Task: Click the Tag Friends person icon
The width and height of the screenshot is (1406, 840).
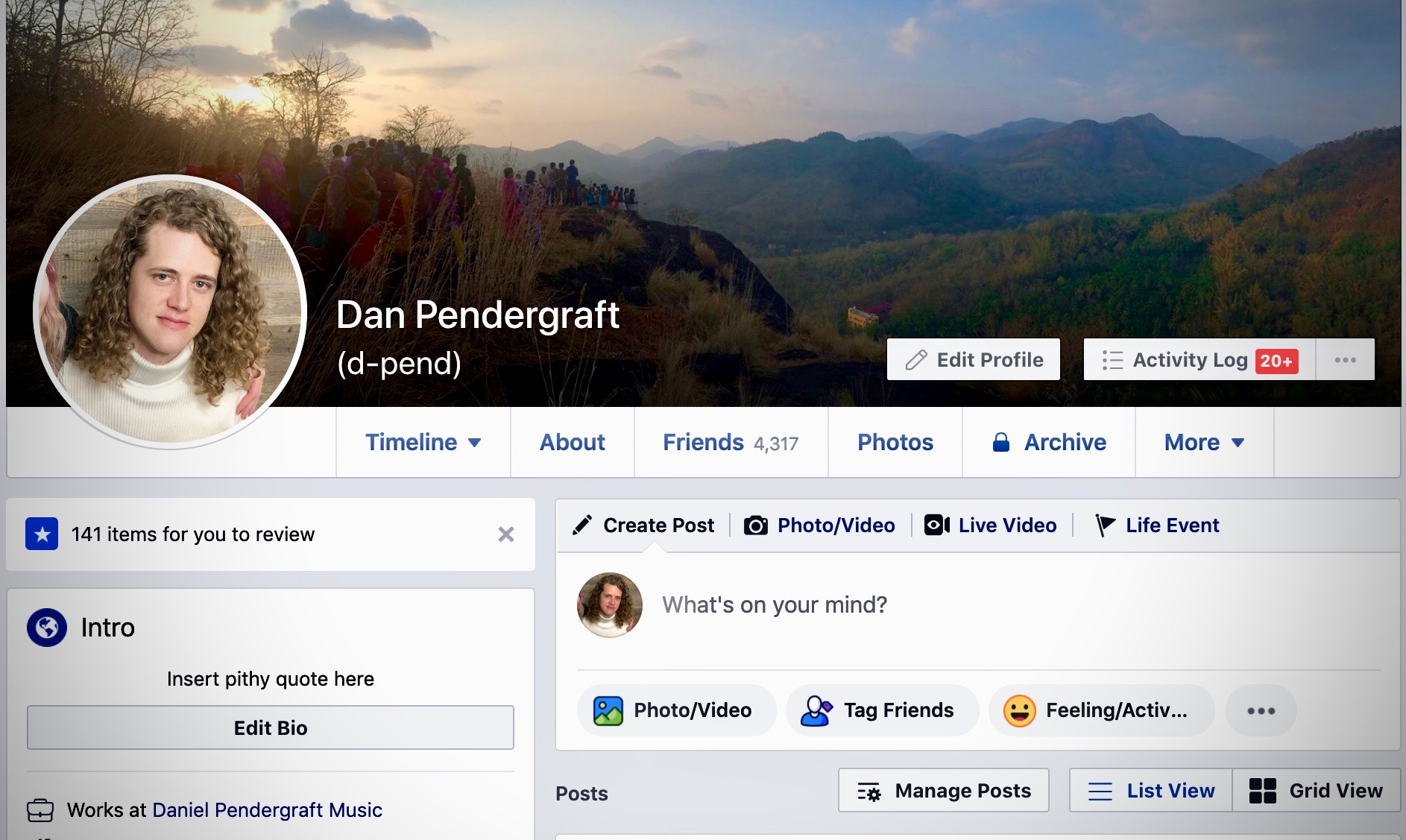Action: click(x=816, y=710)
